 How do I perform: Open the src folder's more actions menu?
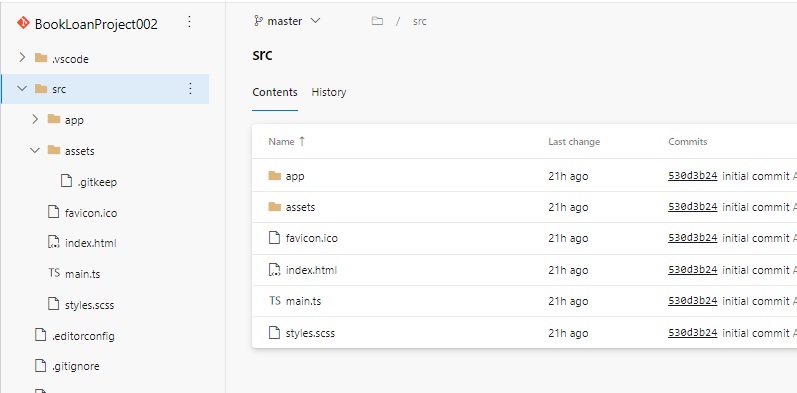pos(190,88)
